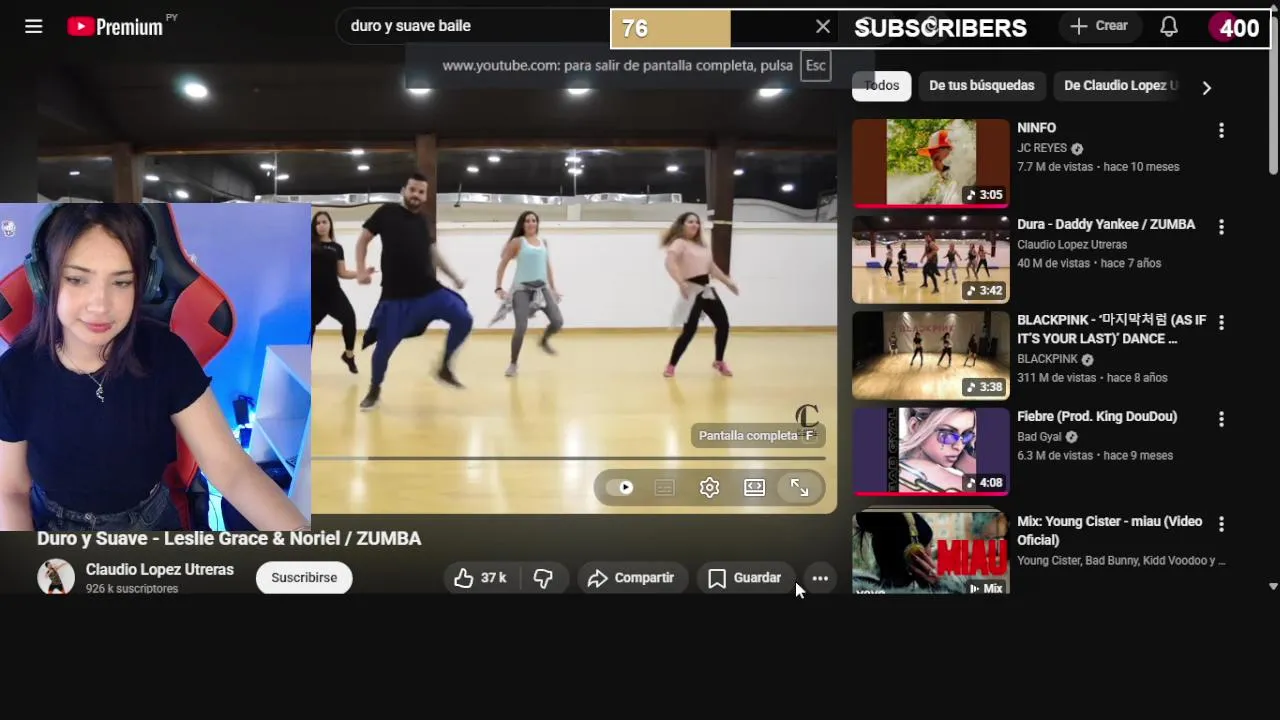1280x720 pixels.
Task: Like the video with thumbs up 37 k
Action: pyautogui.click(x=480, y=578)
